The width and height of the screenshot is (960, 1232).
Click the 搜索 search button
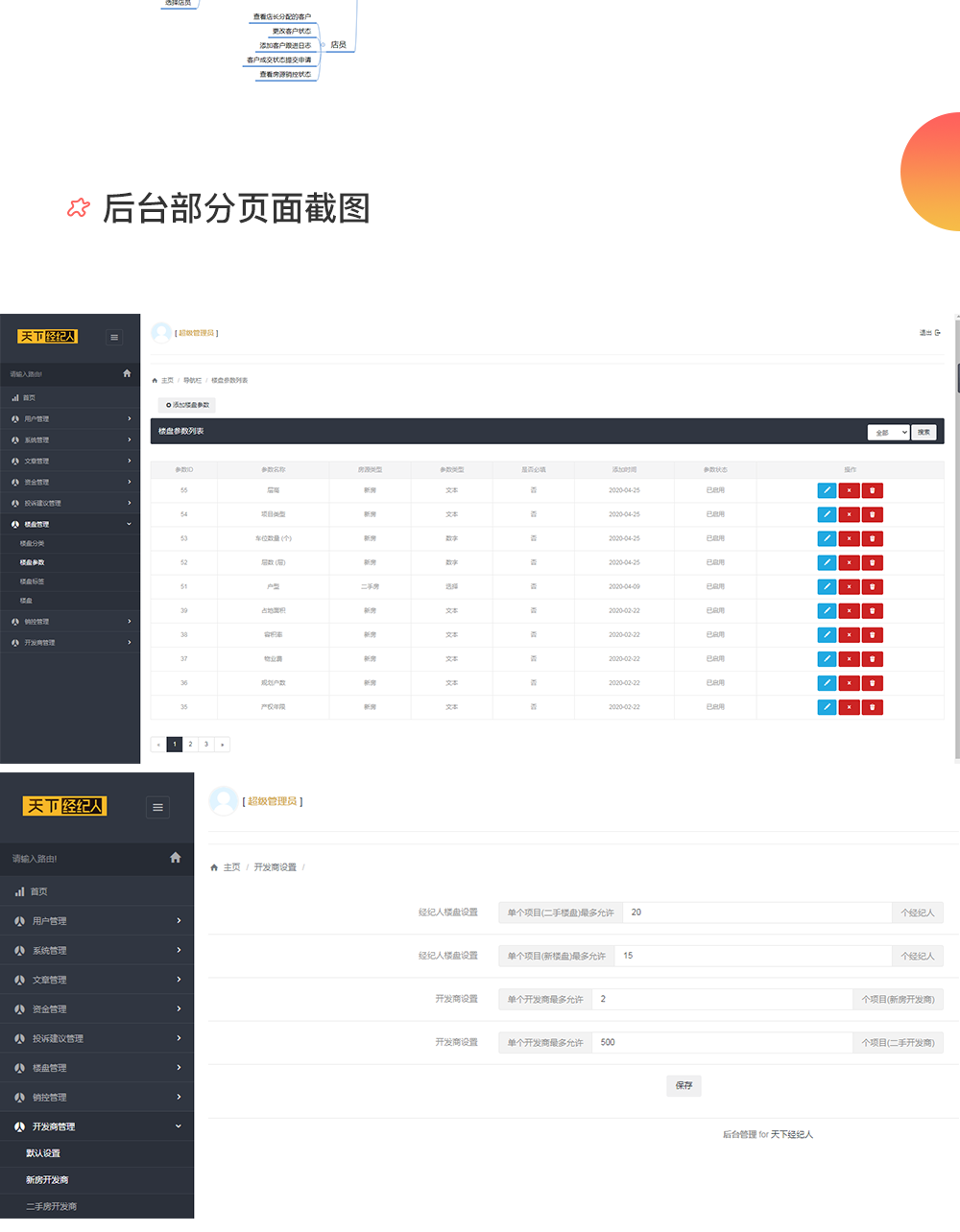[924, 433]
